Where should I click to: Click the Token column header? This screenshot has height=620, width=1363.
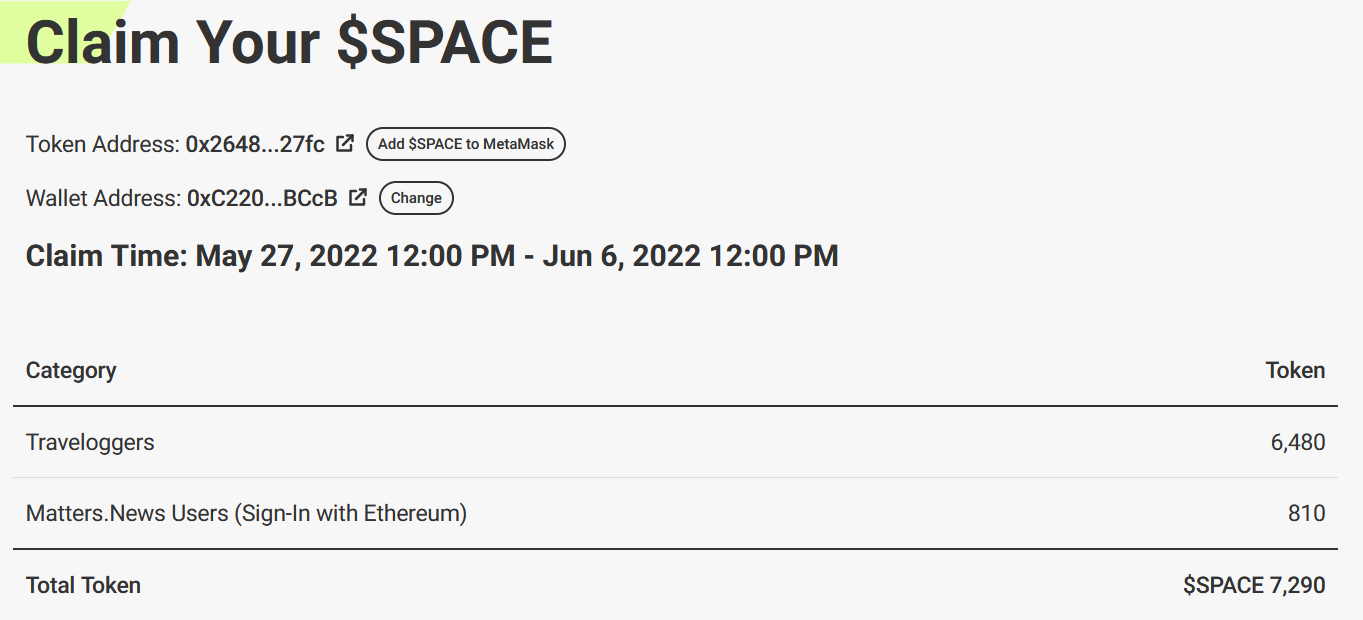[x=1295, y=370]
